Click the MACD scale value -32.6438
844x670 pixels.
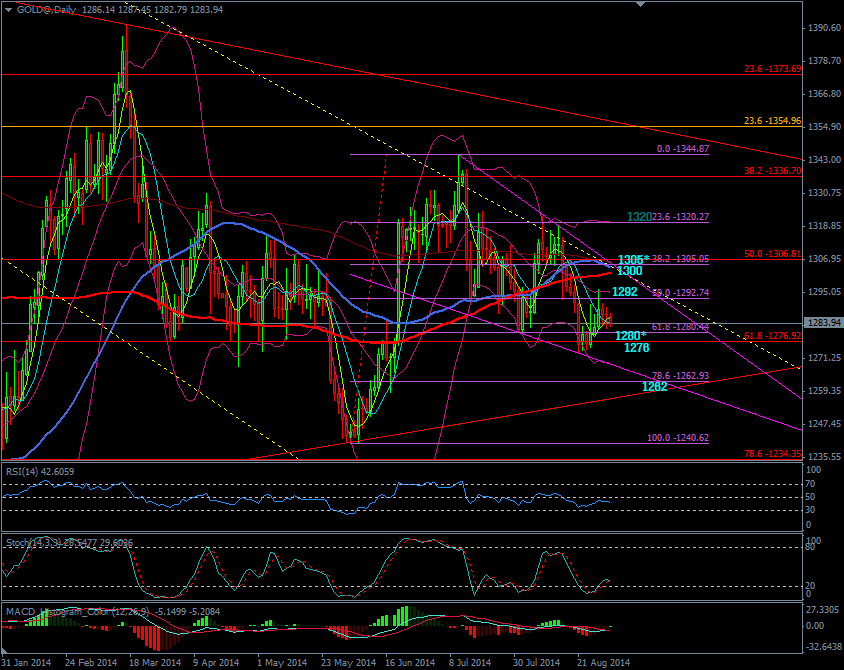coord(822,646)
